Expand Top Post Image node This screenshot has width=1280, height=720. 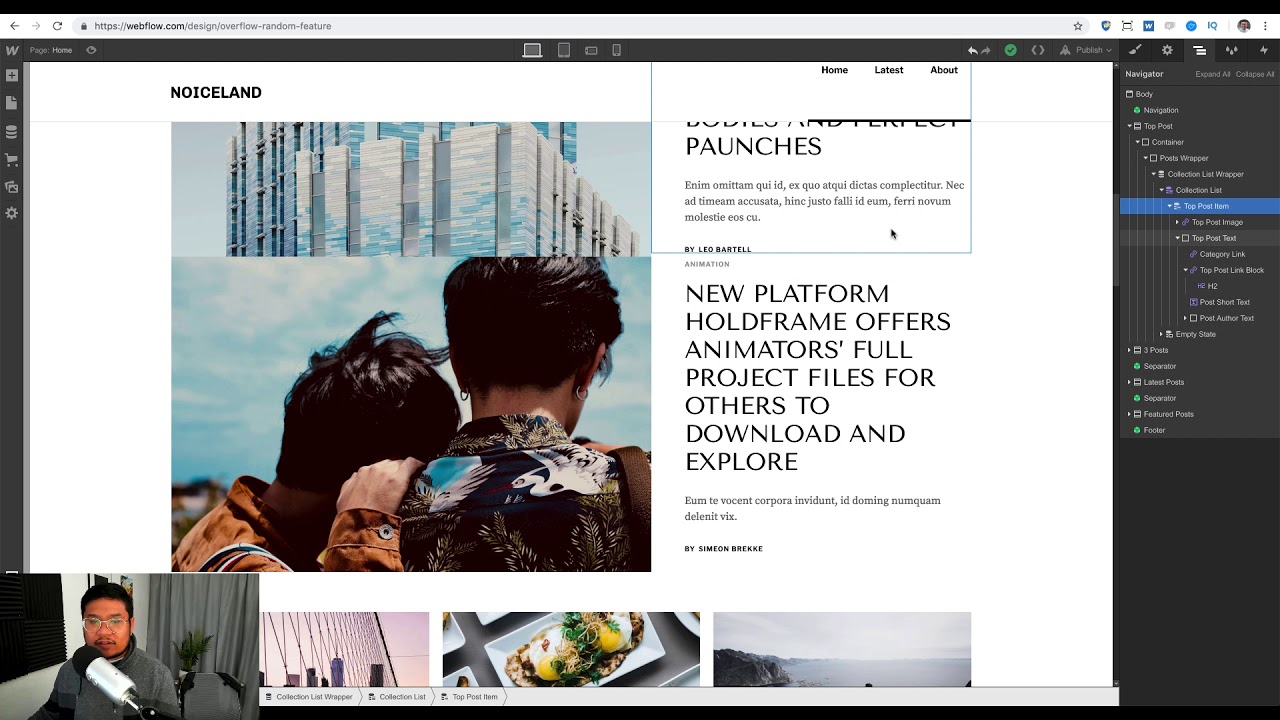pyautogui.click(x=1177, y=222)
